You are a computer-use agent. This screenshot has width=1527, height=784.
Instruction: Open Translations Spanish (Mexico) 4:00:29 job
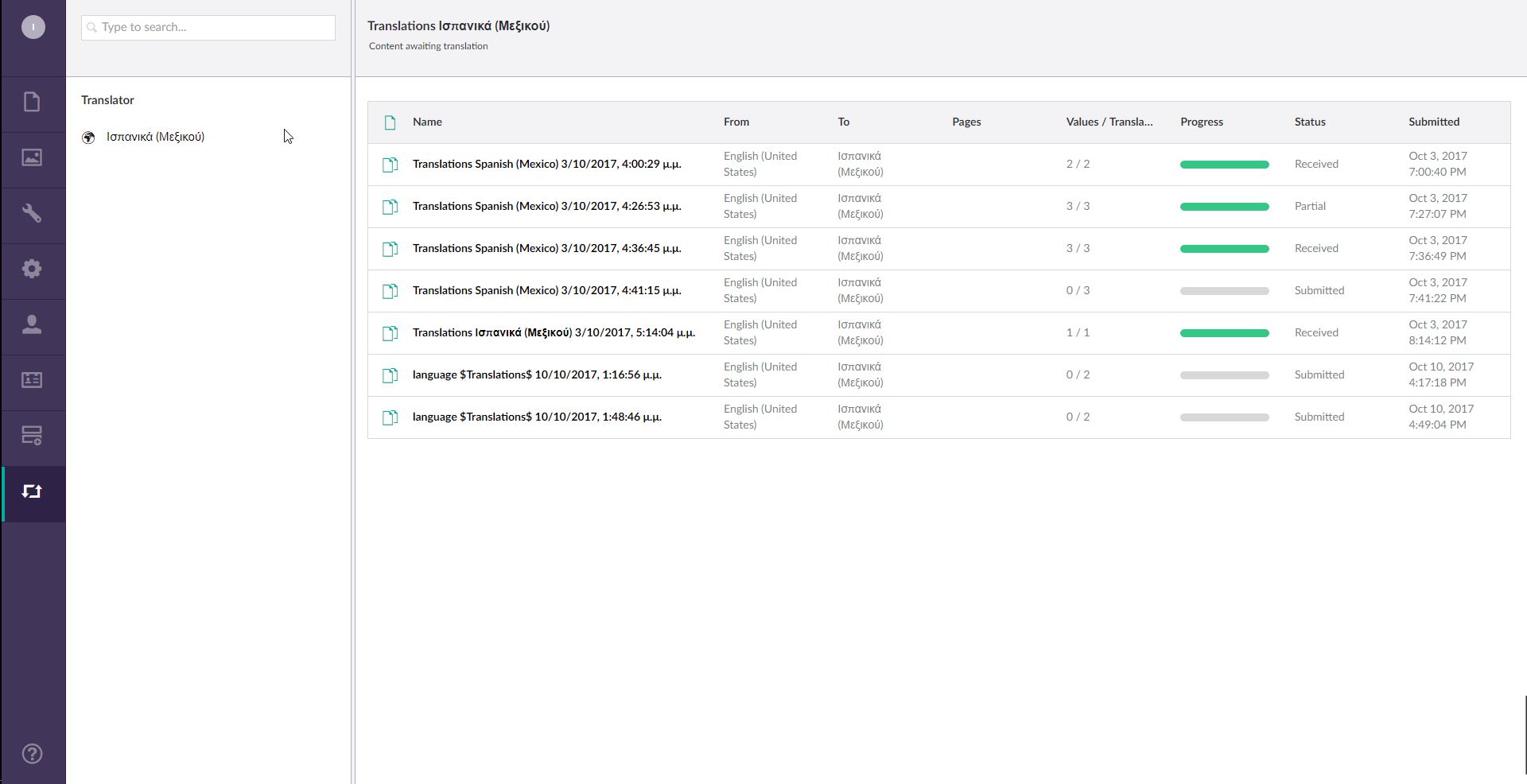pos(546,164)
